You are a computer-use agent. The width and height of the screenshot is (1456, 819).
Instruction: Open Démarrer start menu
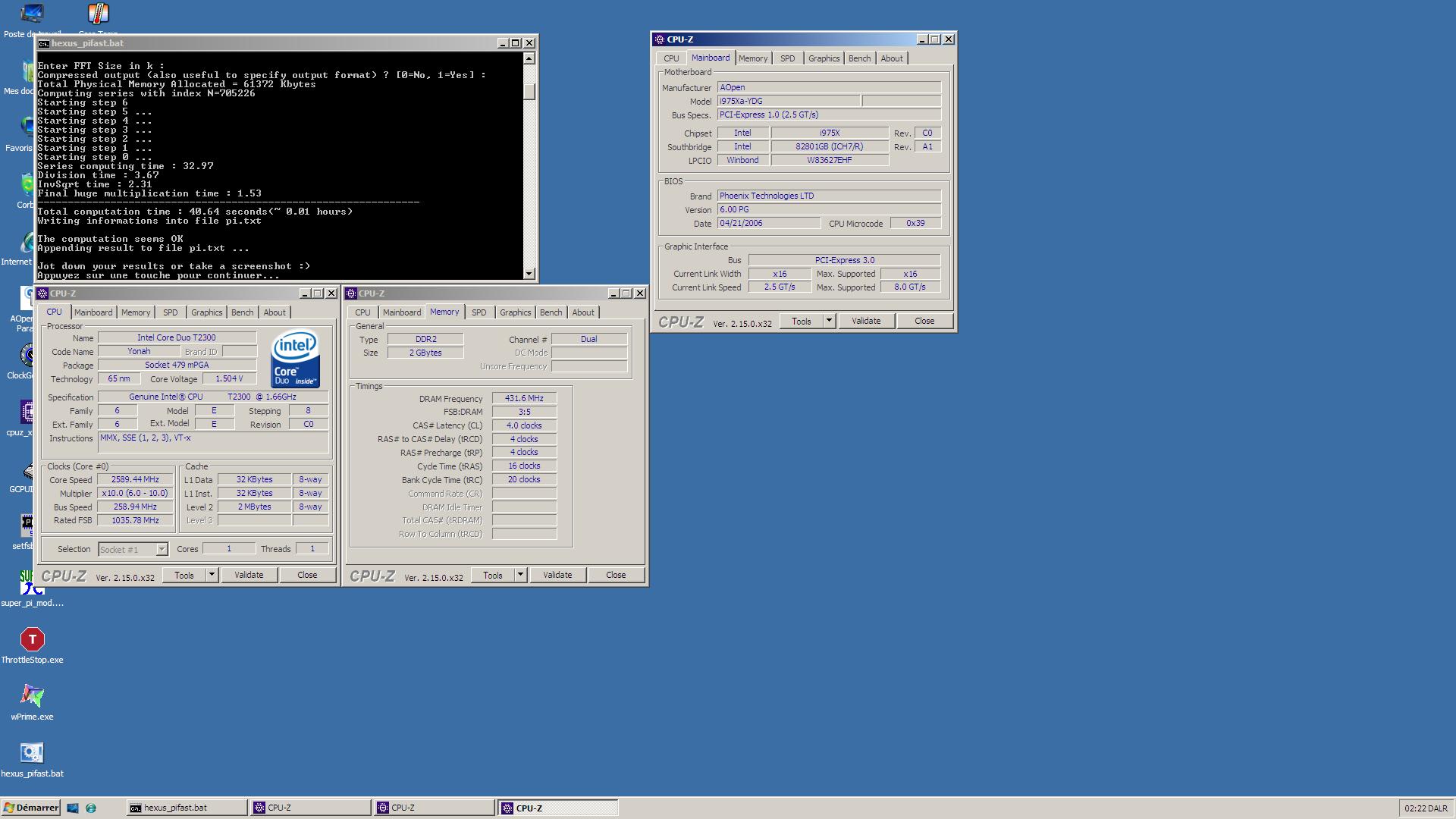[x=31, y=808]
